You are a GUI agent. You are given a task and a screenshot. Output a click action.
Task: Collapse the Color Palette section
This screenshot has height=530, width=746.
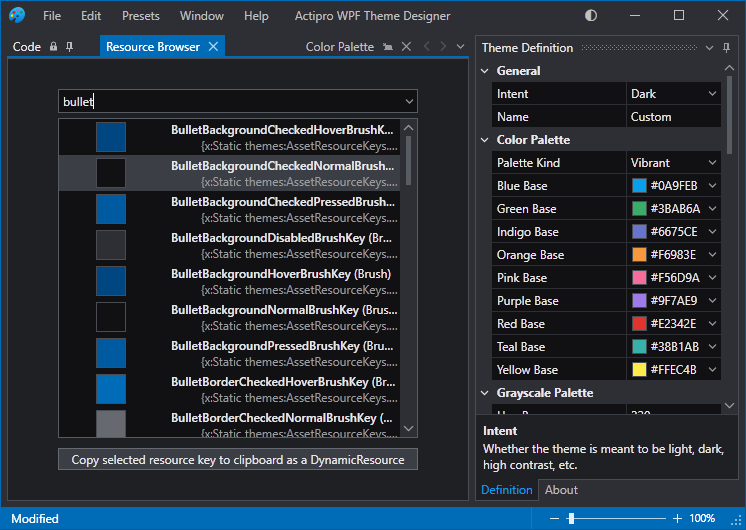(485, 140)
